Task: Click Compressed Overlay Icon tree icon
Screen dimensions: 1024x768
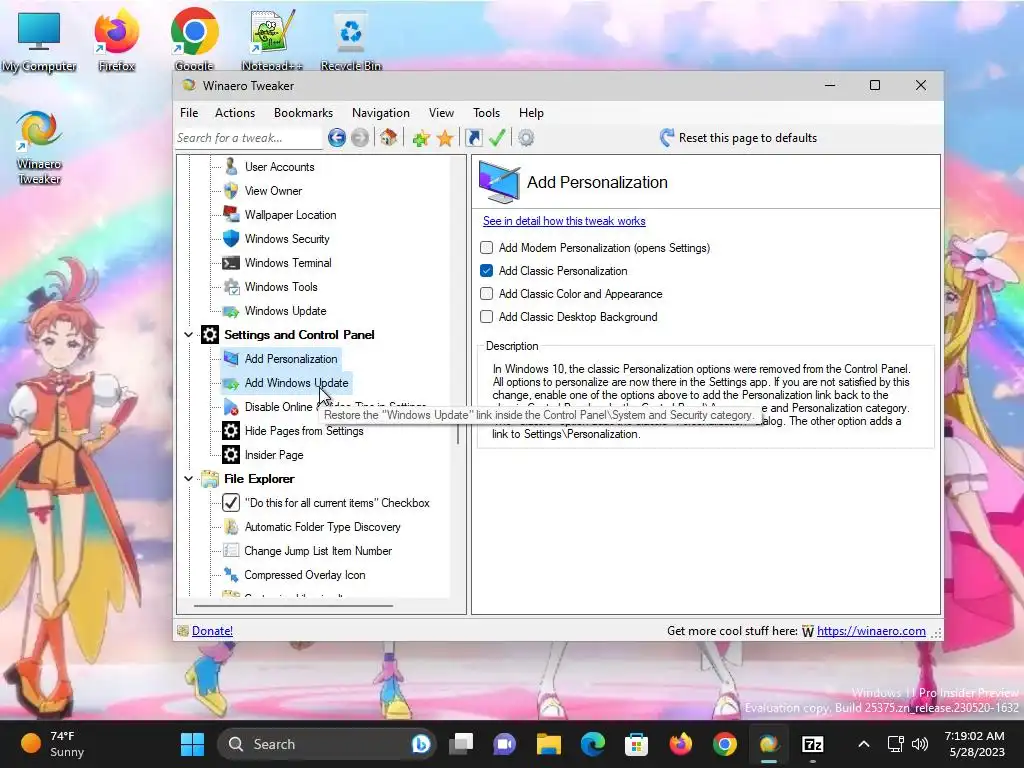Action: click(231, 575)
